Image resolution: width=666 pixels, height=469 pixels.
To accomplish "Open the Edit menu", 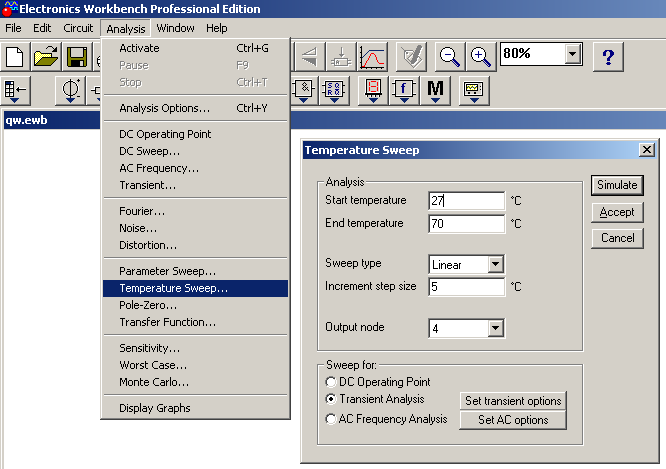I will click(42, 28).
